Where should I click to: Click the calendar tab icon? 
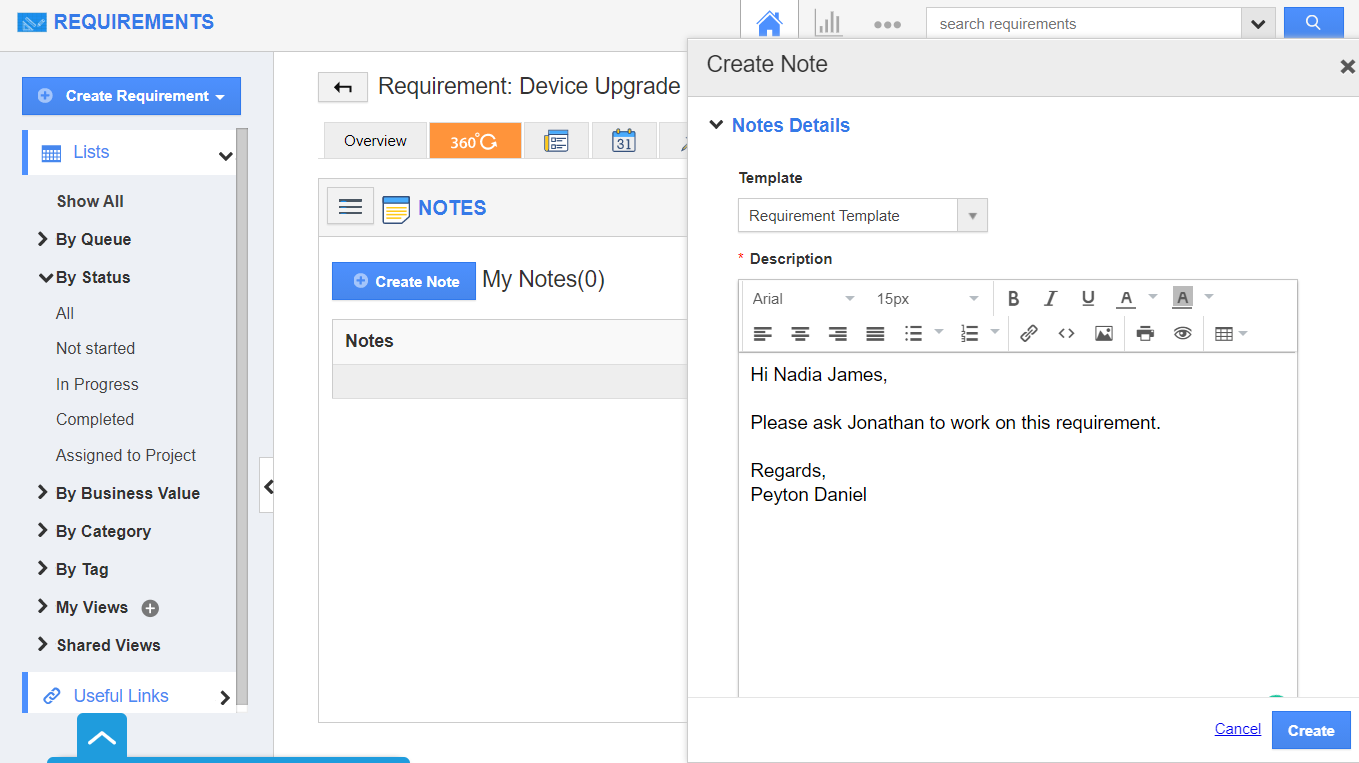pyautogui.click(x=624, y=141)
